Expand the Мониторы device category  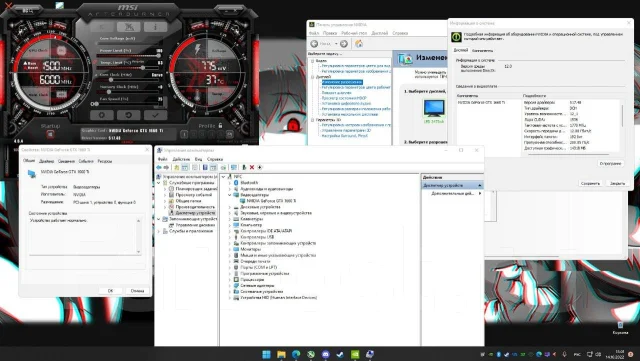pyautogui.click(x=230, y=249)
